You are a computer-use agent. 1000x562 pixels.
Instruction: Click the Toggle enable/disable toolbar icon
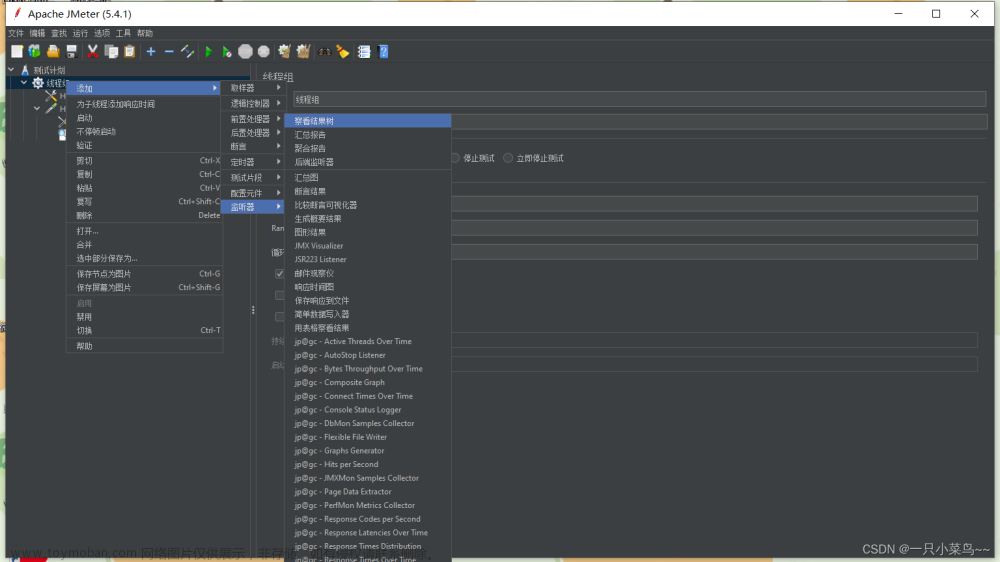coord(188,52)
